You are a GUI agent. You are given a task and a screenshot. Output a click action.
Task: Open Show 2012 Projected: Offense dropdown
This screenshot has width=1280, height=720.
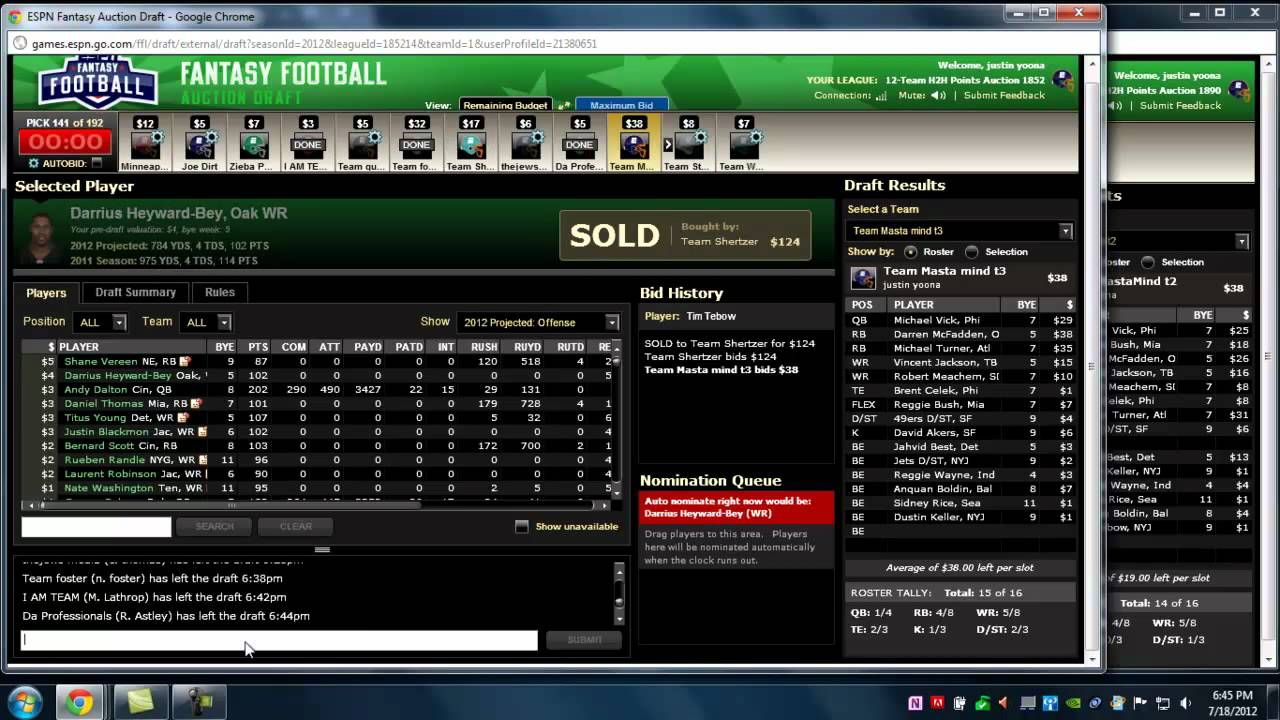pos(538,322)
